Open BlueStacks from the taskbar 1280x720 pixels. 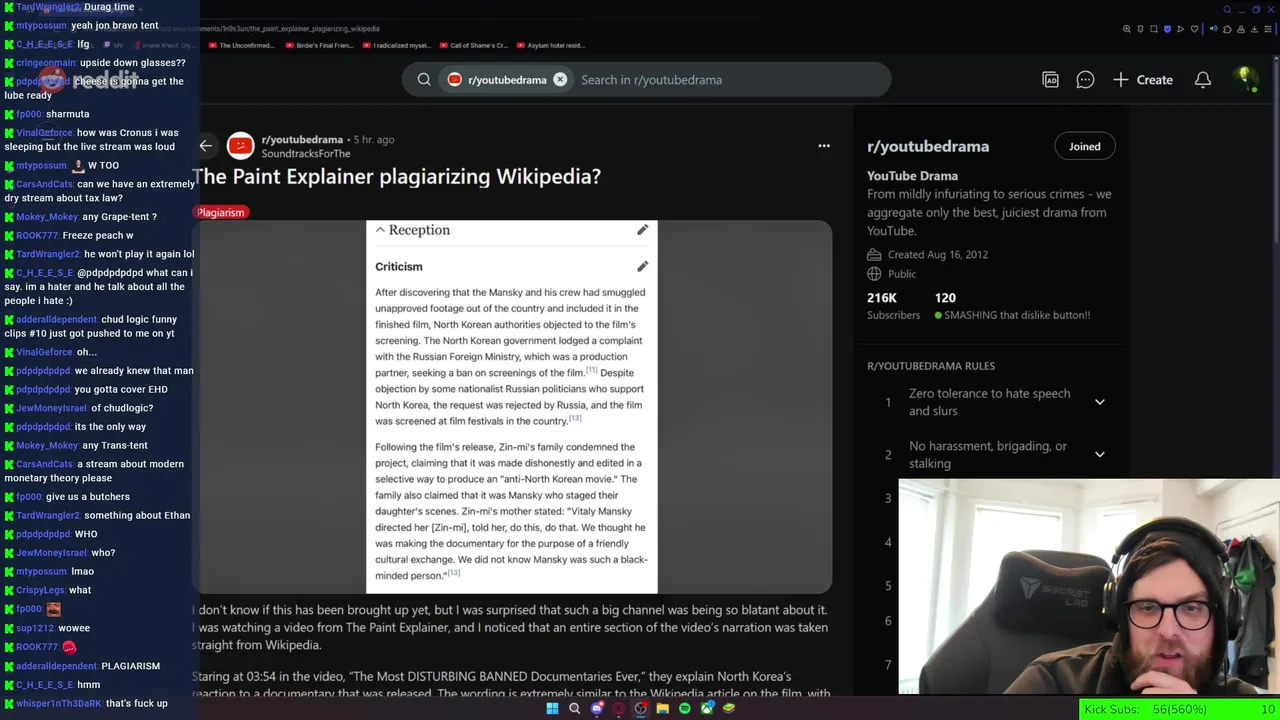click(x=729, y=709)
